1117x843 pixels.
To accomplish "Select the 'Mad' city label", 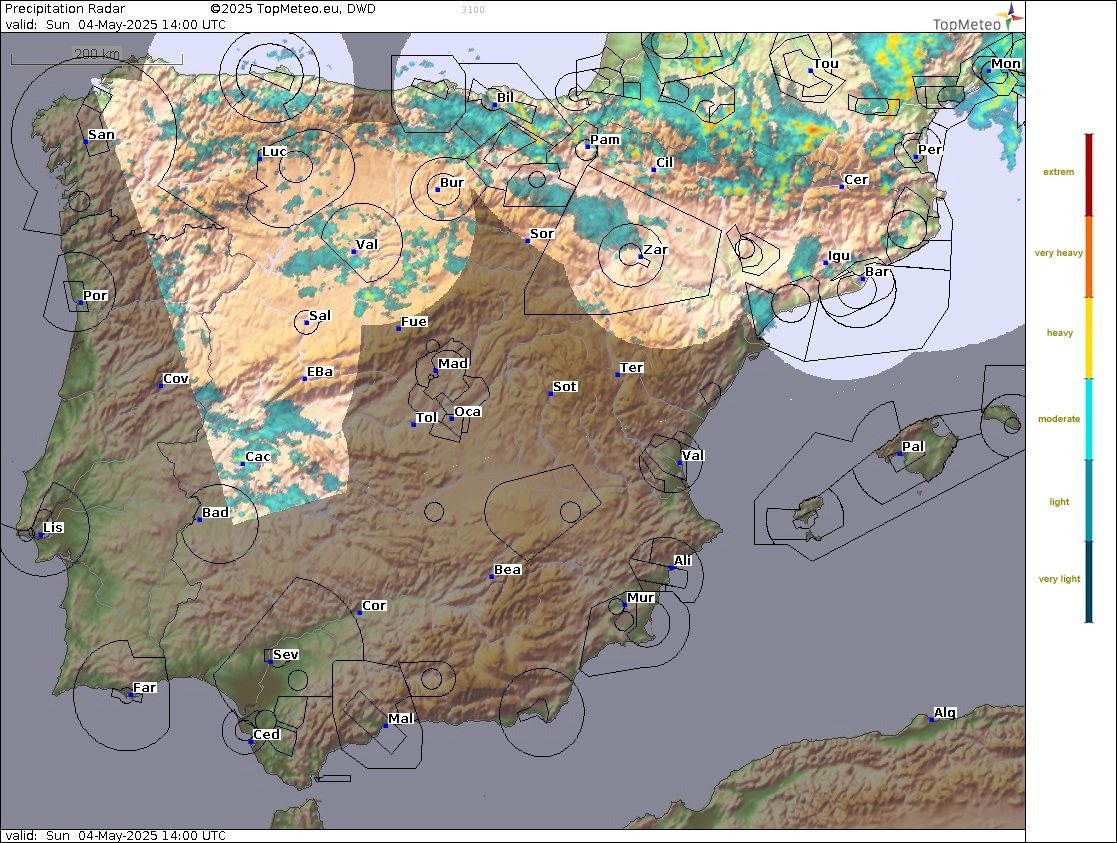I will click(x=452, y=363).
